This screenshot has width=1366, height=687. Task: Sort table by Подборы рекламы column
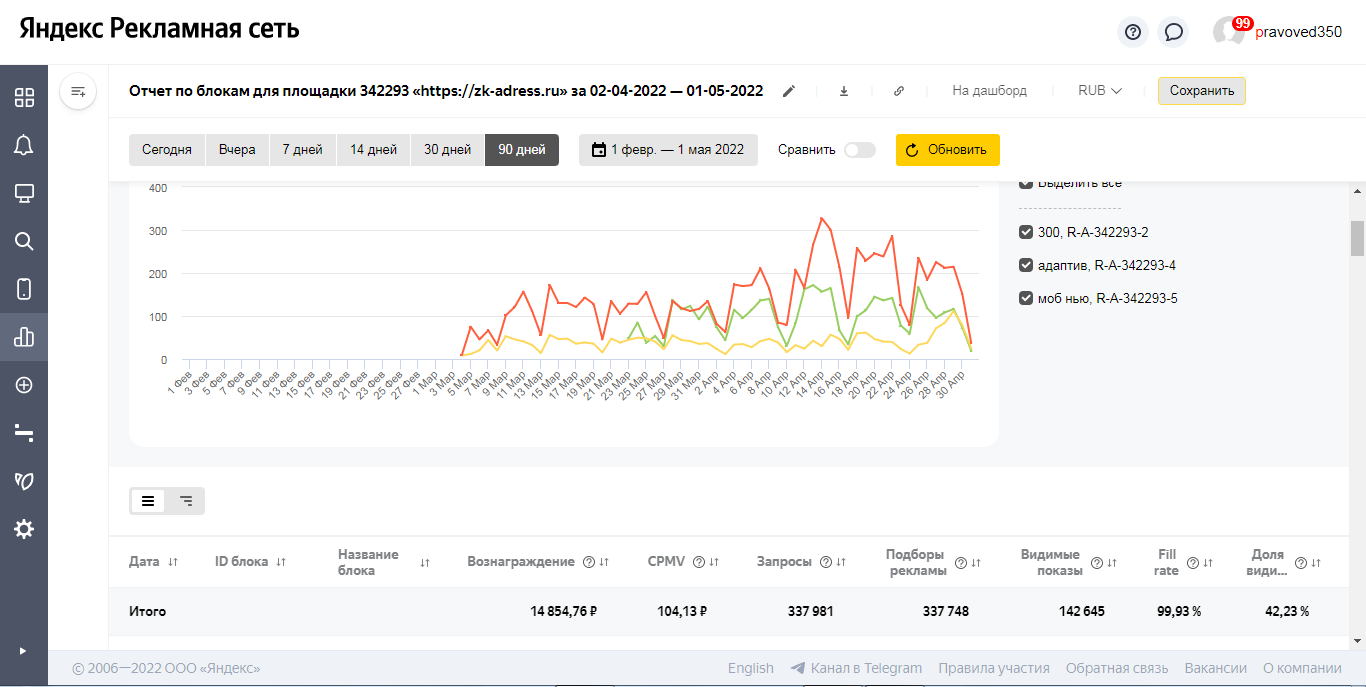coord(975,563)
